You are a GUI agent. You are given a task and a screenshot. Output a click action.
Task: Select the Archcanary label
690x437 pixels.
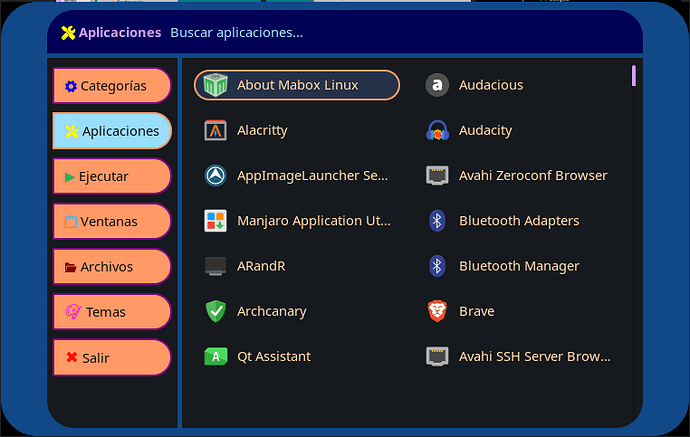[272, 311]
